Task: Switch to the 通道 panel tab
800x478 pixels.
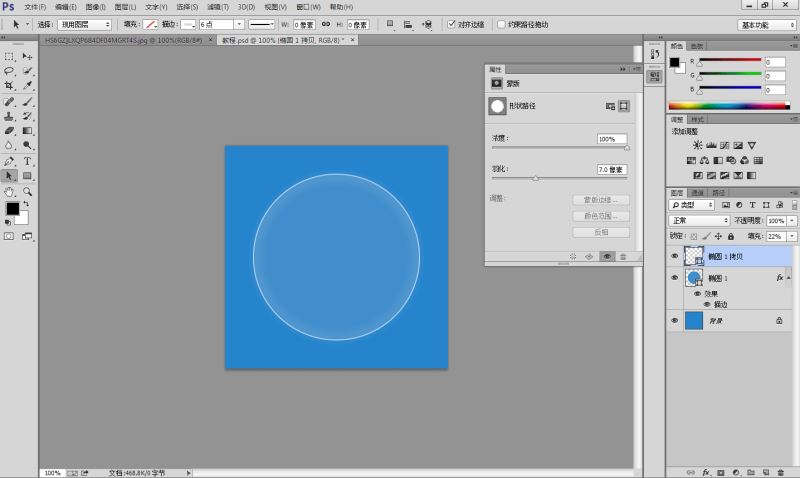Action: [x=698, y=192]
